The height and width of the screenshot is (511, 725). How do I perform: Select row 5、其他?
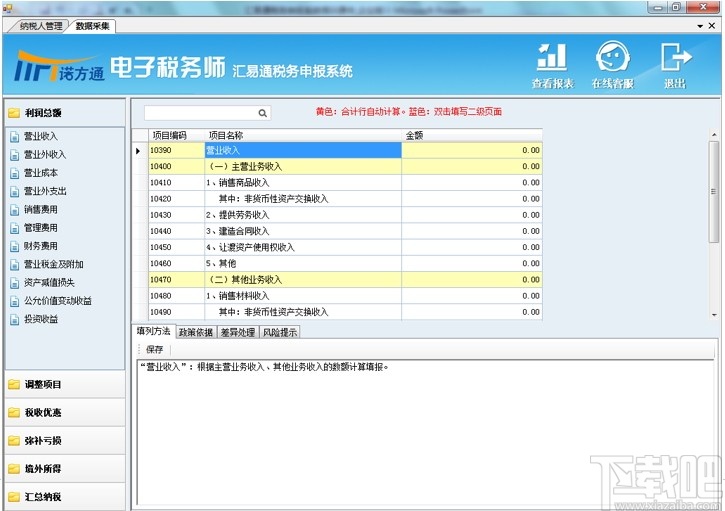345,264
